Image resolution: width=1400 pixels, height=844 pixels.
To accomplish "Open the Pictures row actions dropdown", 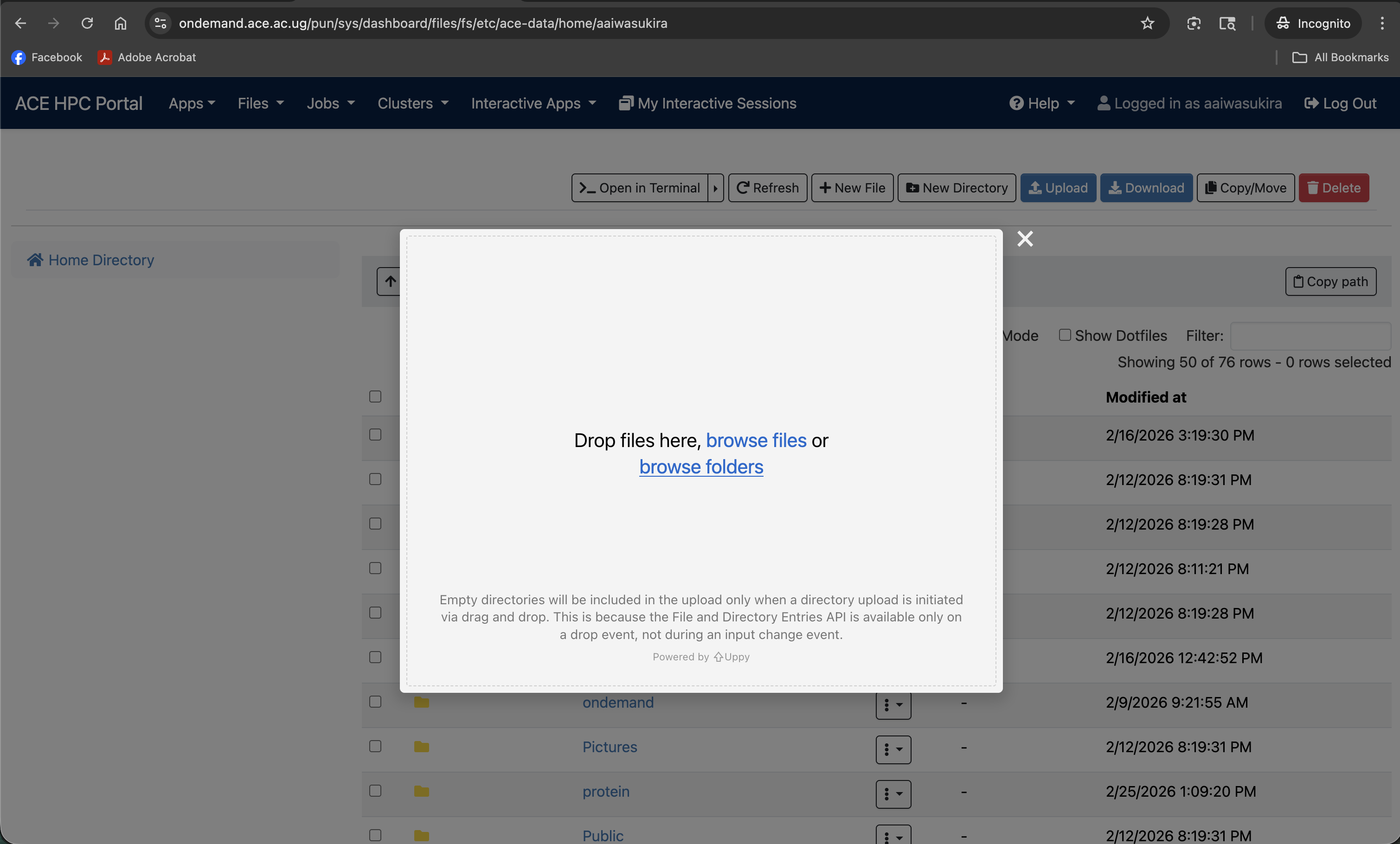I will [893, 749].
